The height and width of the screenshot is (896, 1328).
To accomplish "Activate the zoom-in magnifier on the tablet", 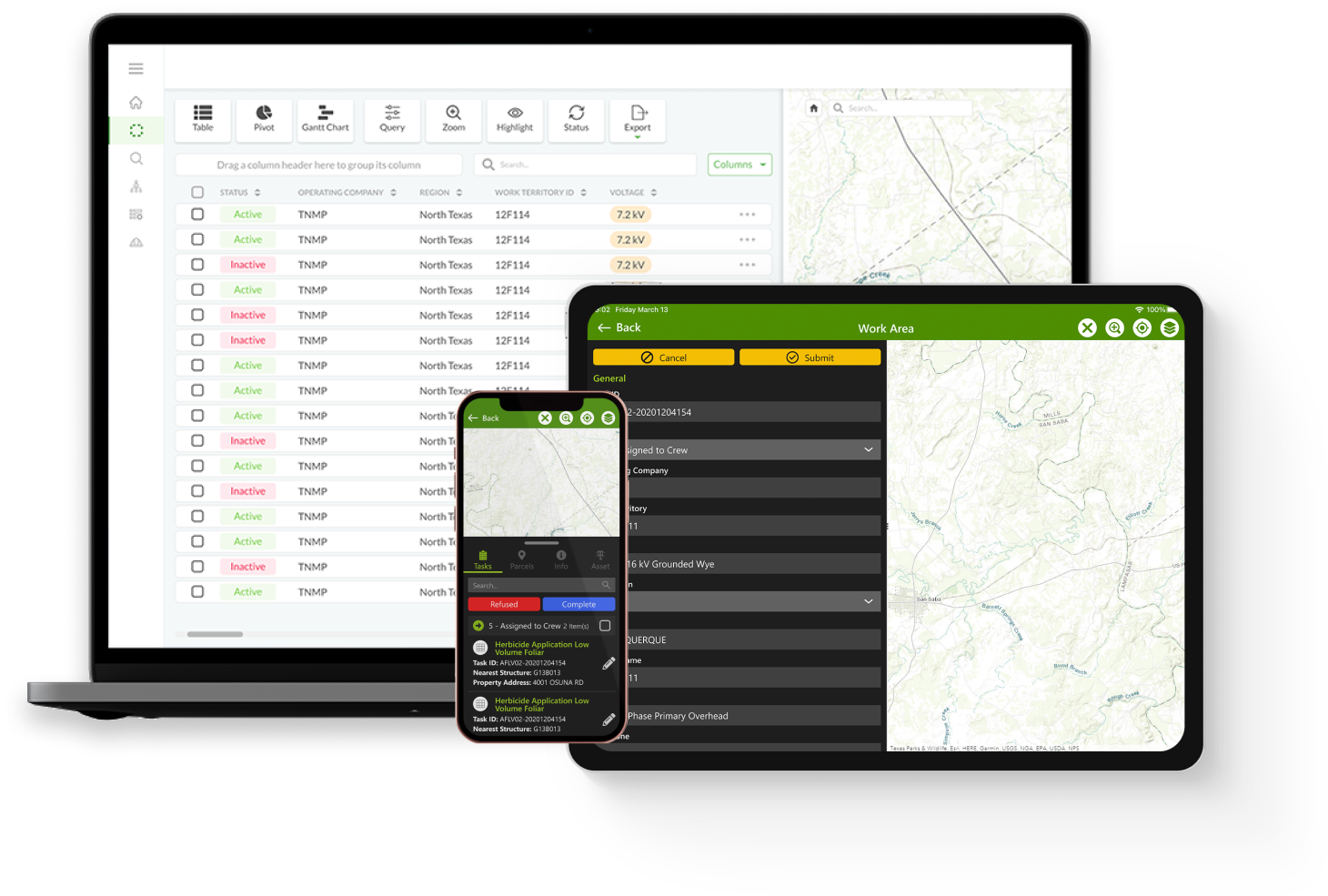I will click(x=1114, y=327).
